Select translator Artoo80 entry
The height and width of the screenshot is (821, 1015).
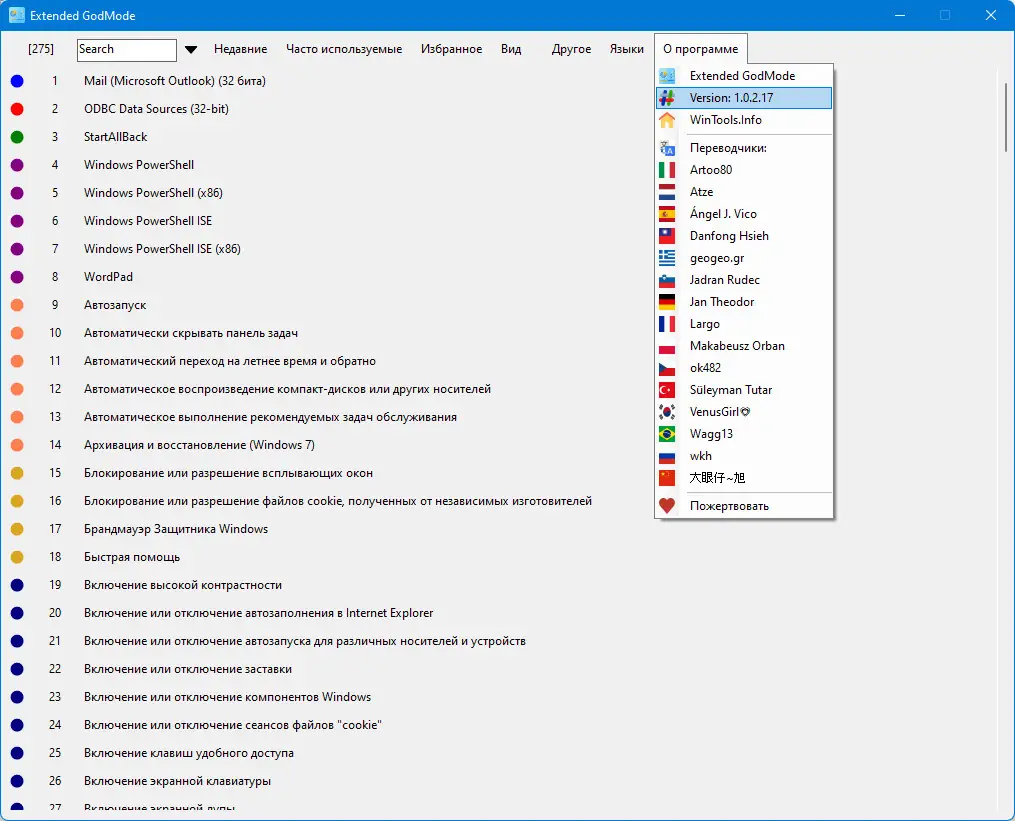[744, 170]
